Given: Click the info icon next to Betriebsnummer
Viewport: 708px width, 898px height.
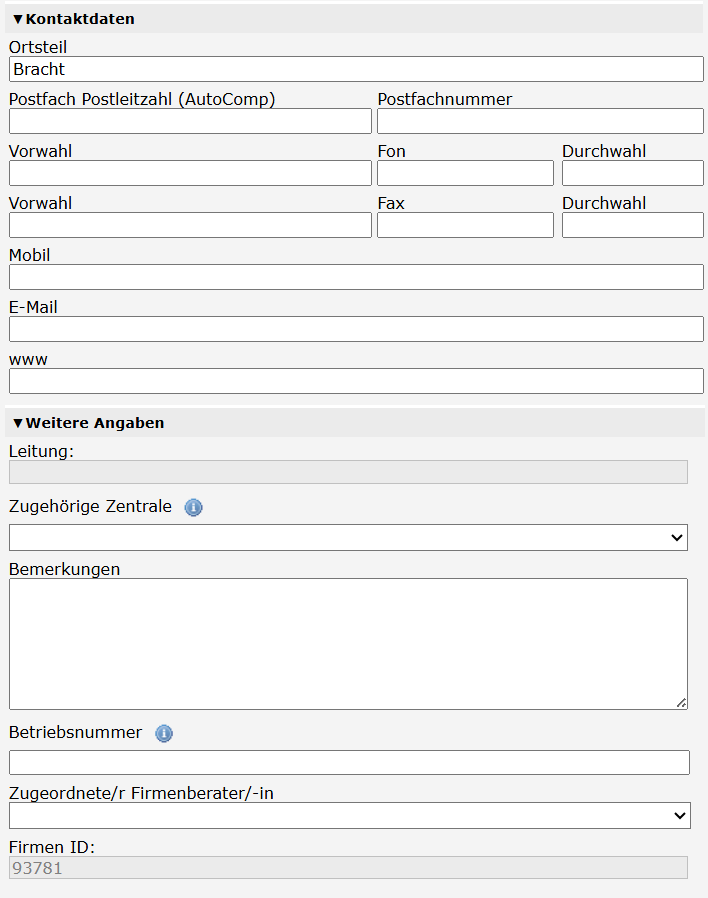Looking at the screenshot, I should coord(164,733).
